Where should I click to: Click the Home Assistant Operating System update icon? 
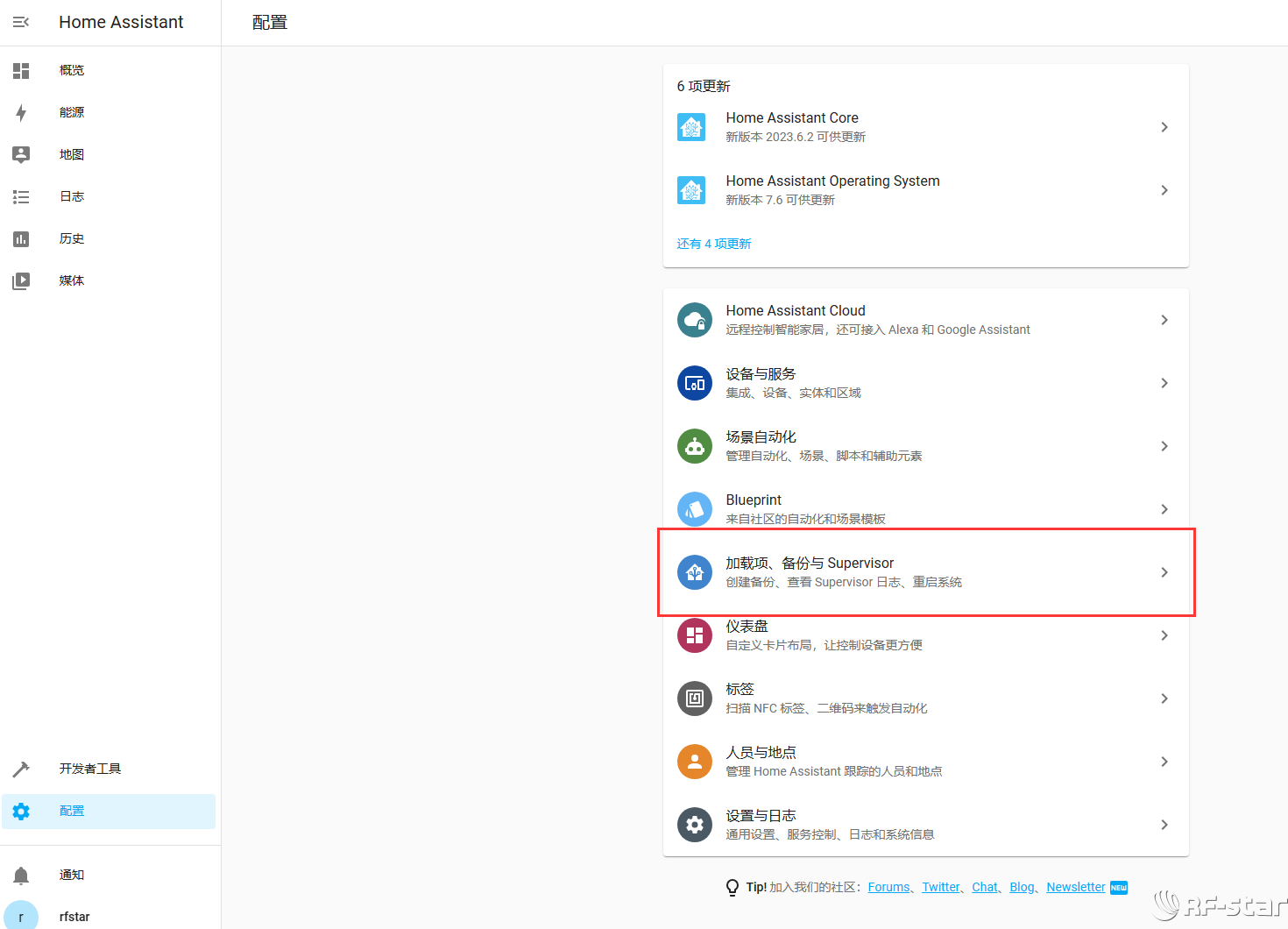click(691, 190)
